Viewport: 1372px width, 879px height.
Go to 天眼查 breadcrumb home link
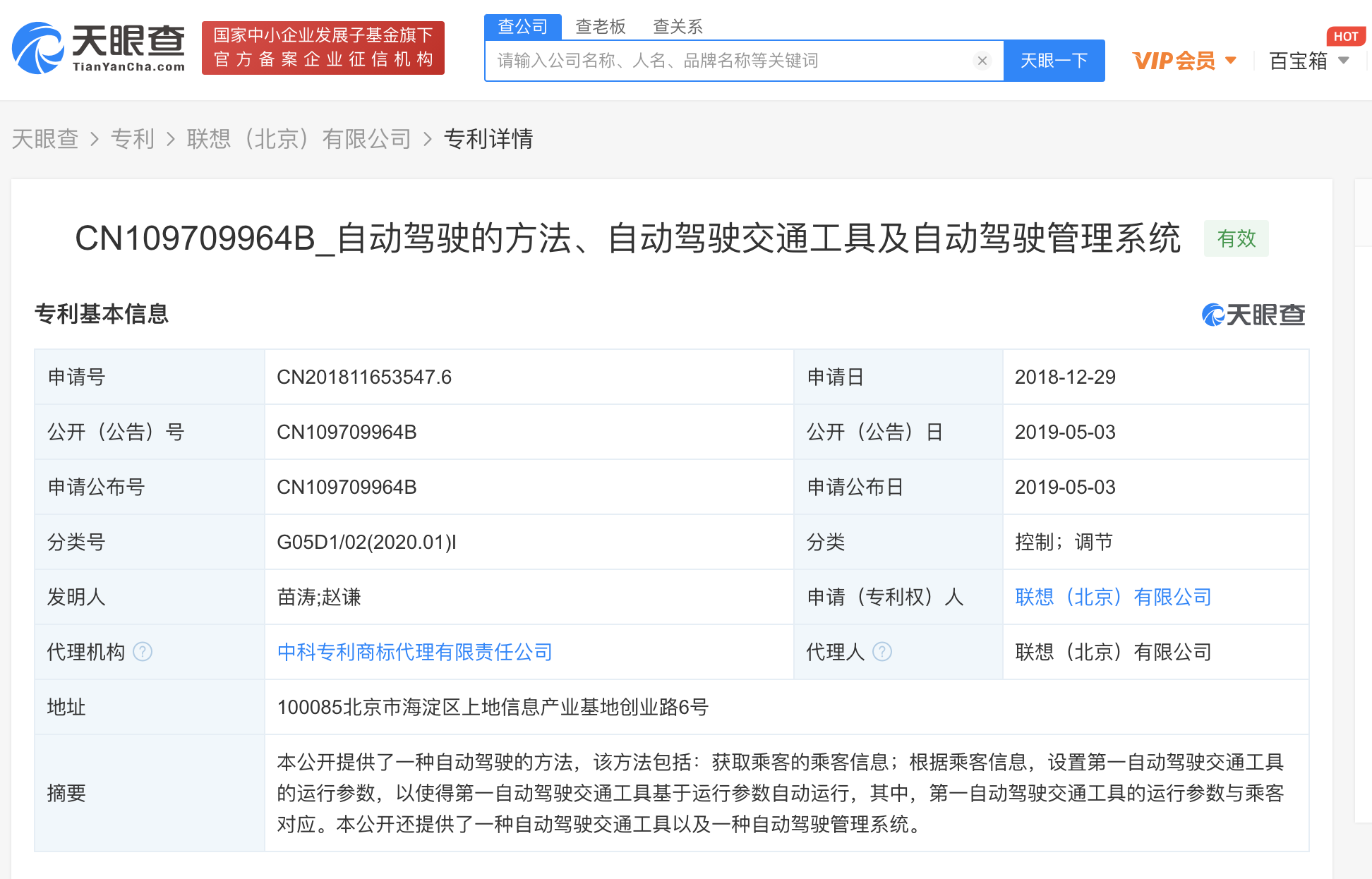45,139
